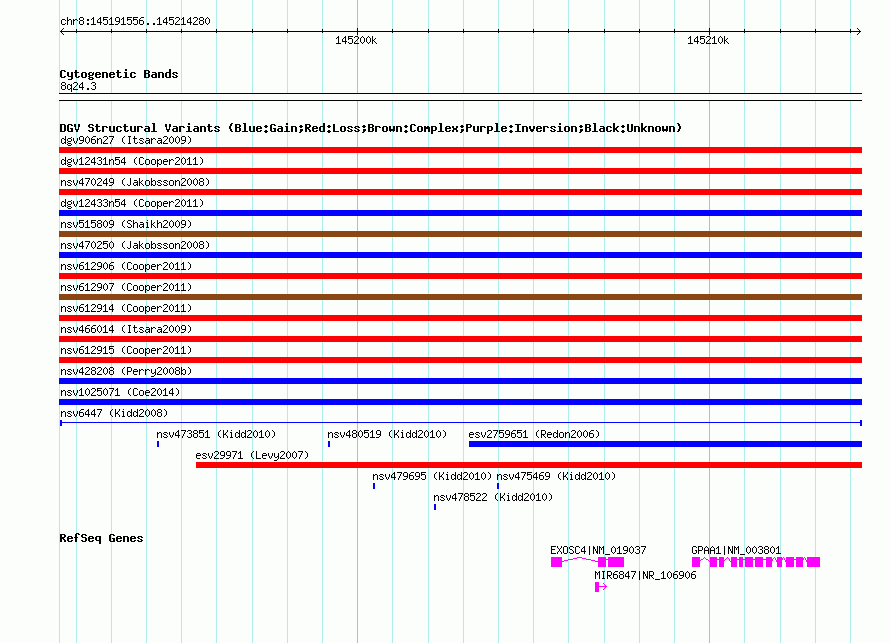Click the MIR6847 arrow glyph
This screenshot has width=890, height=643.
[x=601, y=587]
